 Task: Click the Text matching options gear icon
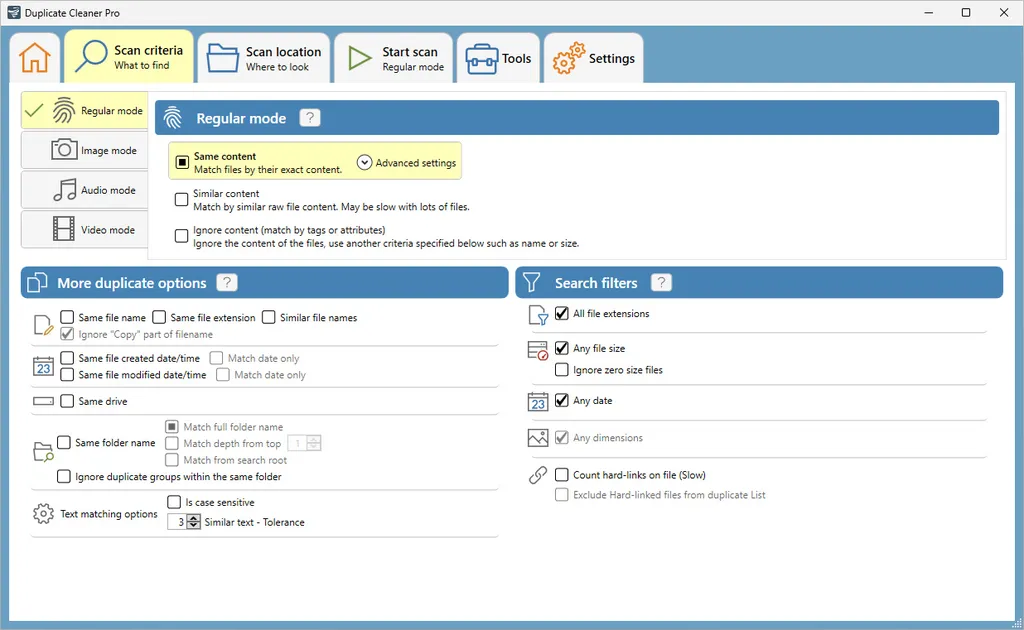tap(43, 514)
